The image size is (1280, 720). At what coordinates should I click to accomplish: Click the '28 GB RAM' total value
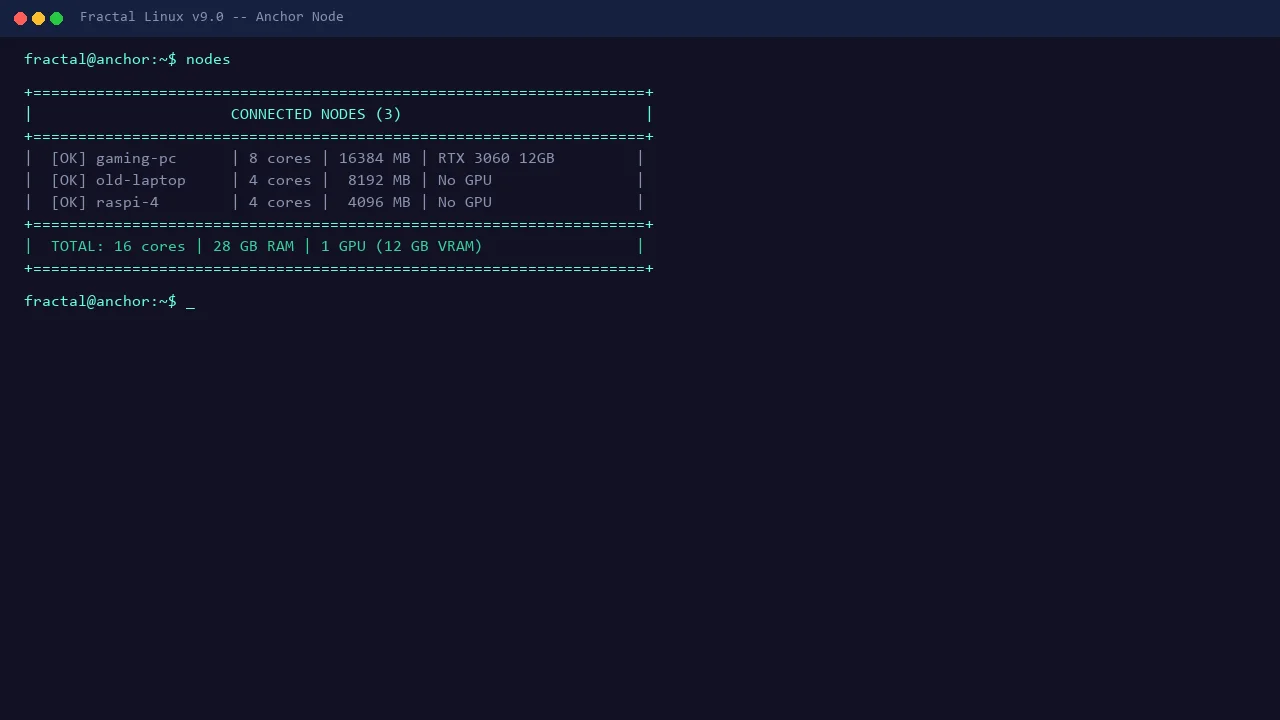[x=253, y=246]
